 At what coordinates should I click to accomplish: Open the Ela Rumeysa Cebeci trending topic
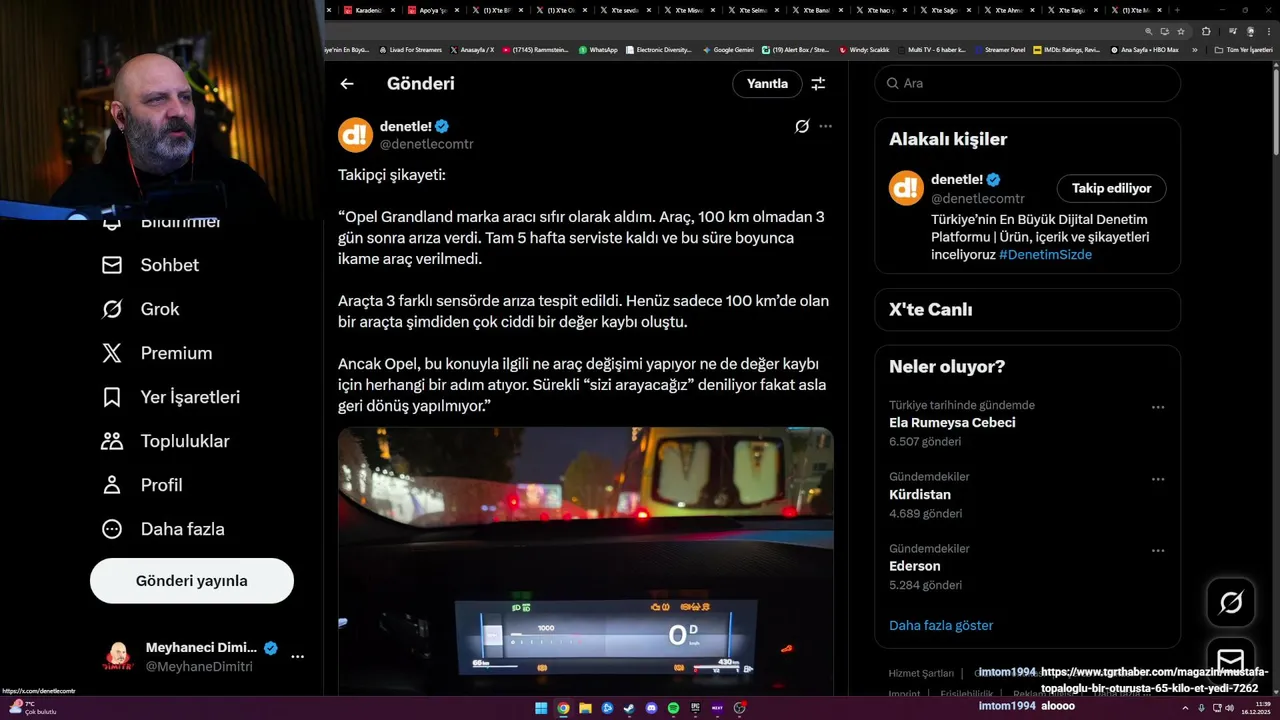pos(952,423)
